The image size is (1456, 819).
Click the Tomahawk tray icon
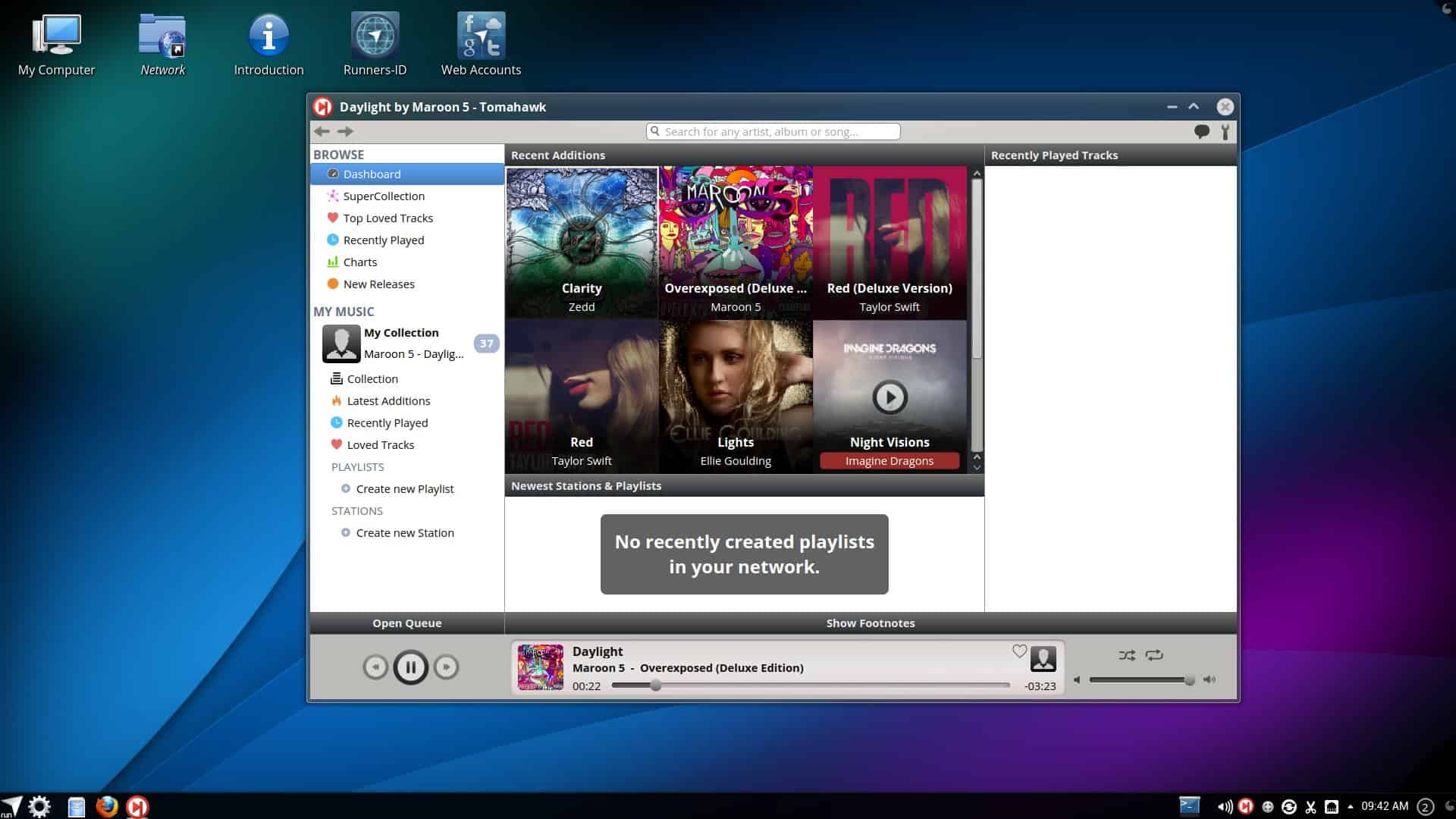(1245, 806)
